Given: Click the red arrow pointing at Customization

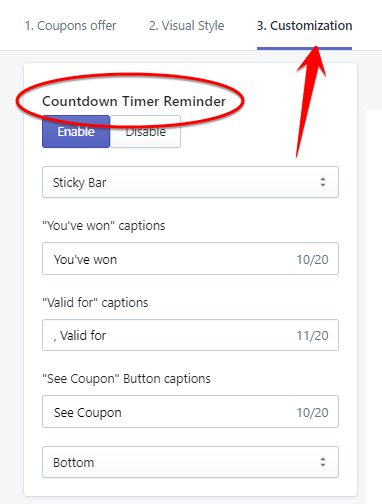Looking at the screenshot, I should 309,100.
